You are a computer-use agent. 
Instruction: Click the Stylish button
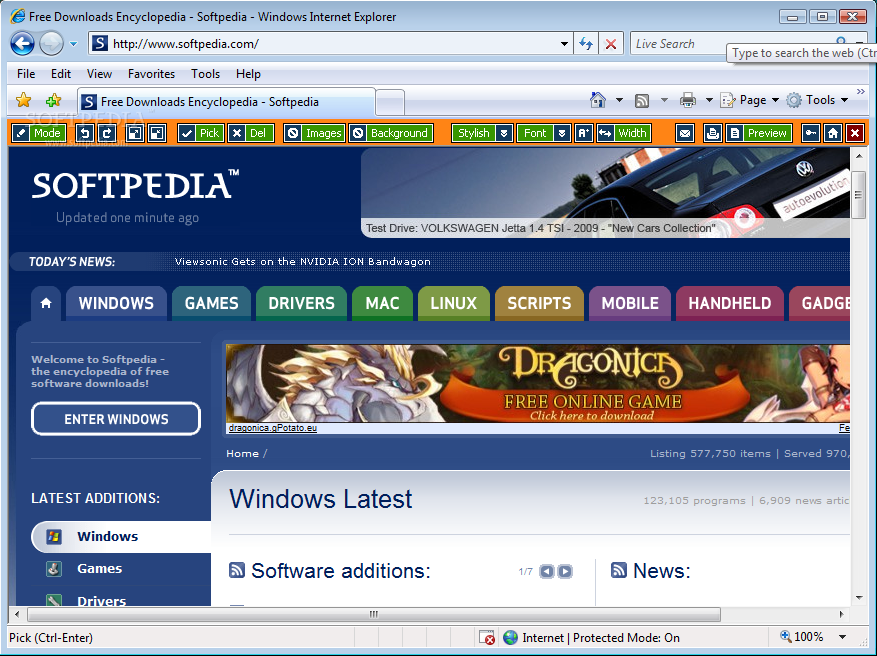tap(473, 133)
